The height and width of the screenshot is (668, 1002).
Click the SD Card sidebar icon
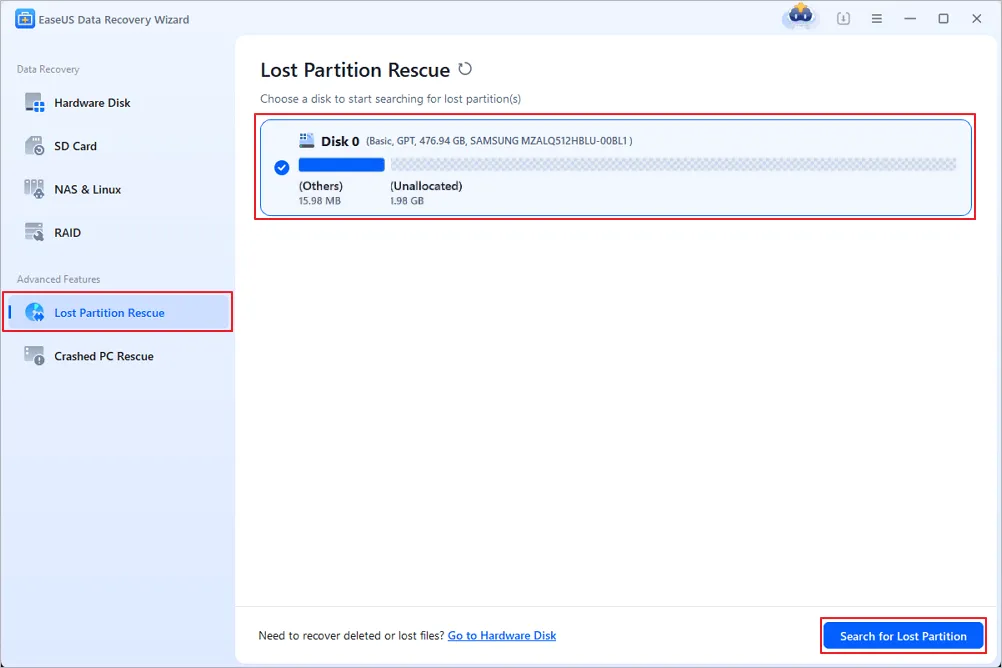pos(35,146)
